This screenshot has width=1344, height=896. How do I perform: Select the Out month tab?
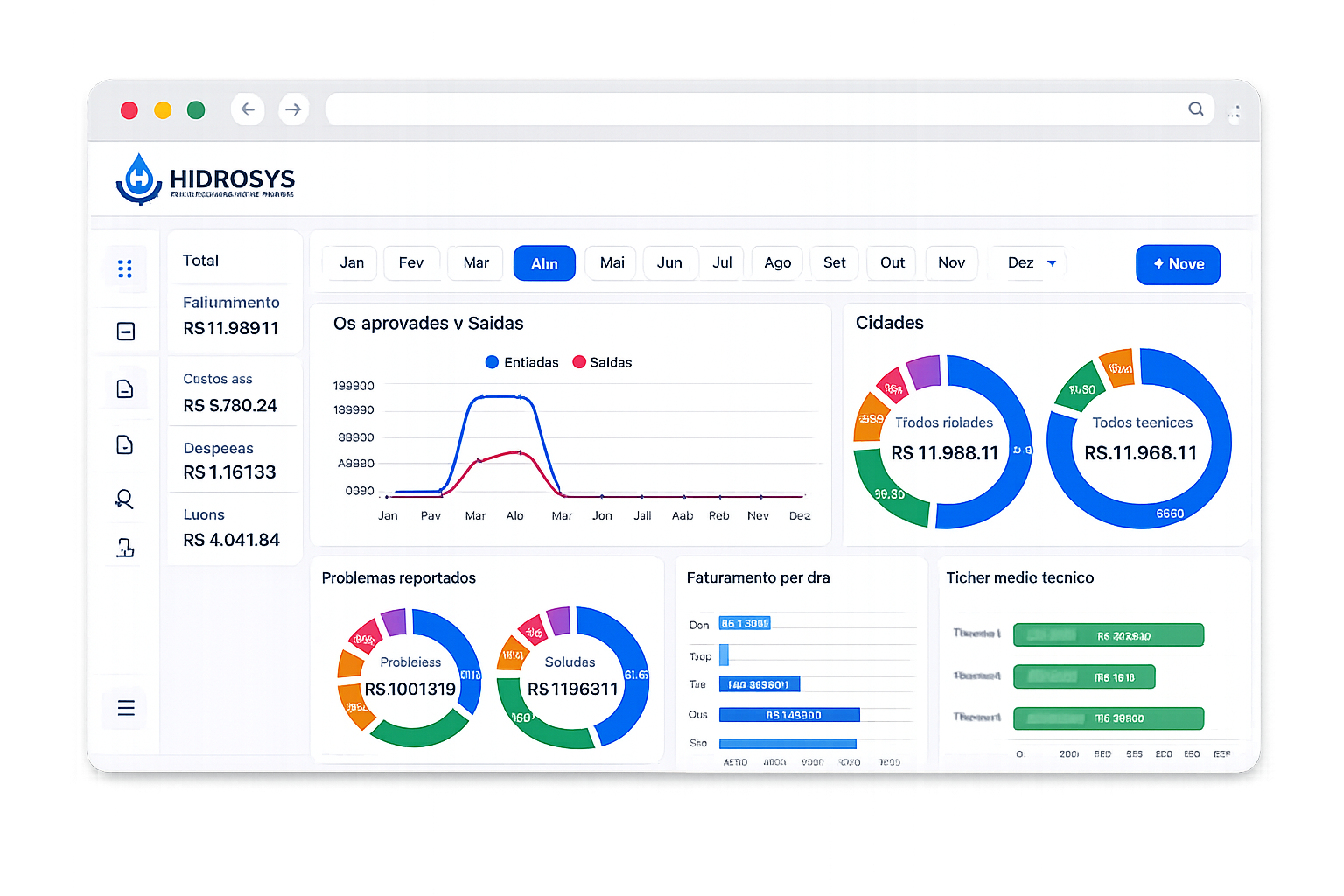tap(892, 263)
